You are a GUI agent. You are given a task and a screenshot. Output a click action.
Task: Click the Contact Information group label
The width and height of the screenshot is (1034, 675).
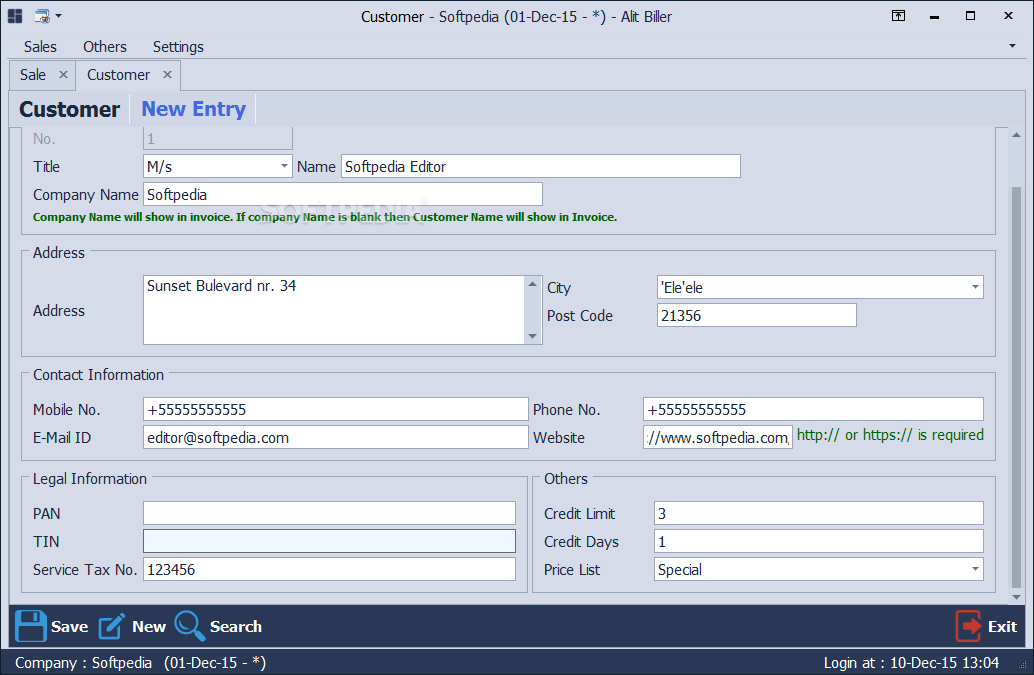click(98, 374)
